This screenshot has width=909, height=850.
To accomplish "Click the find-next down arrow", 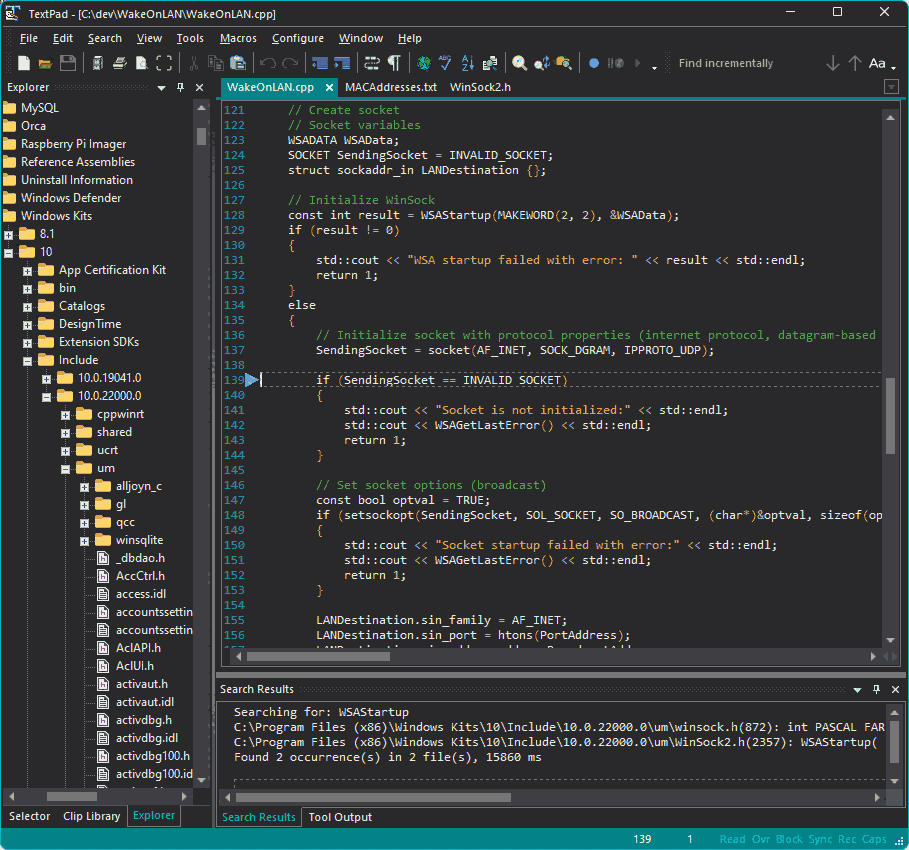I will [x=832, y=63].
